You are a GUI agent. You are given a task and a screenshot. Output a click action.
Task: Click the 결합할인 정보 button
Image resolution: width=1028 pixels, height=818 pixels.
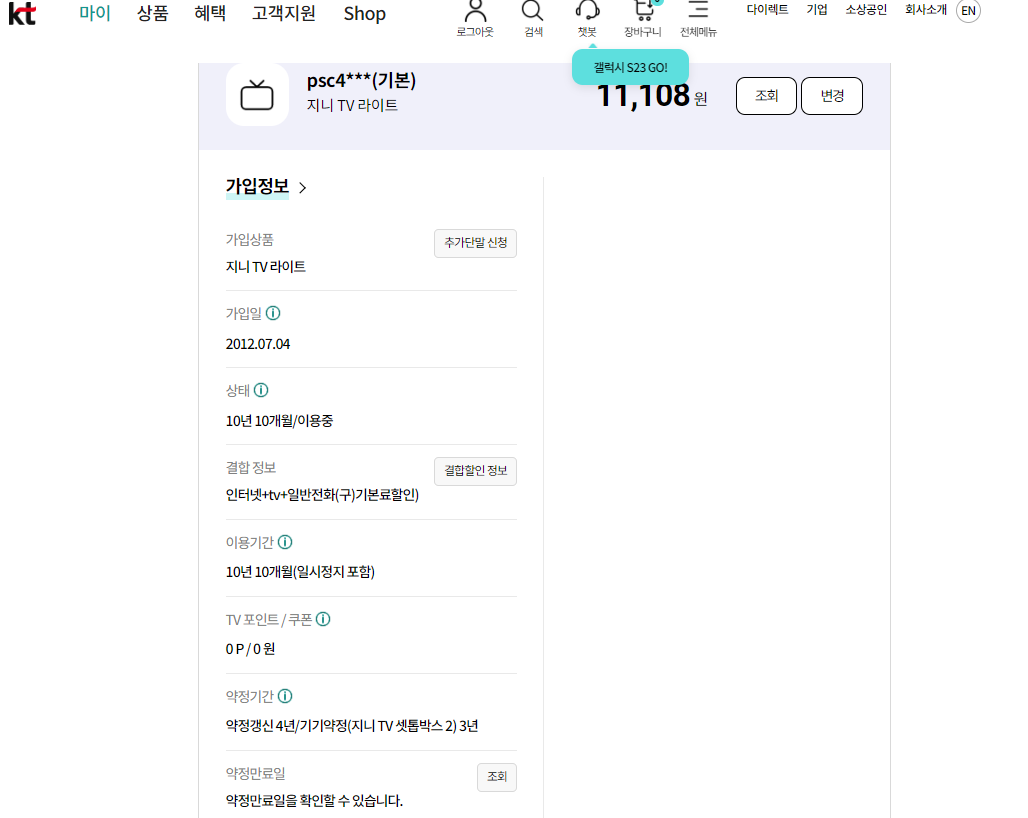(475, 471)
